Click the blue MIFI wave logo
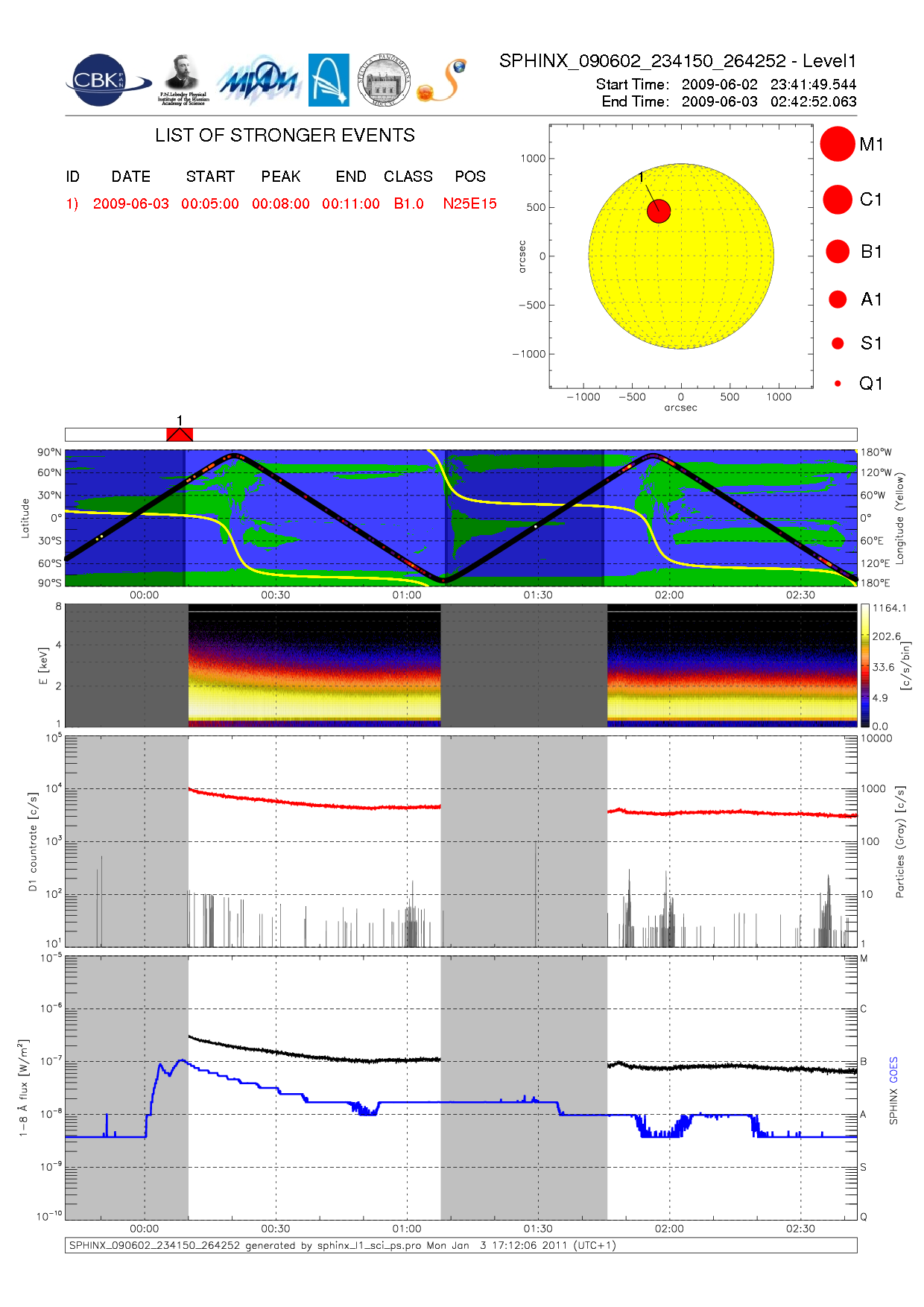This screenshot has height=1307, width=924. click(259, 80)
